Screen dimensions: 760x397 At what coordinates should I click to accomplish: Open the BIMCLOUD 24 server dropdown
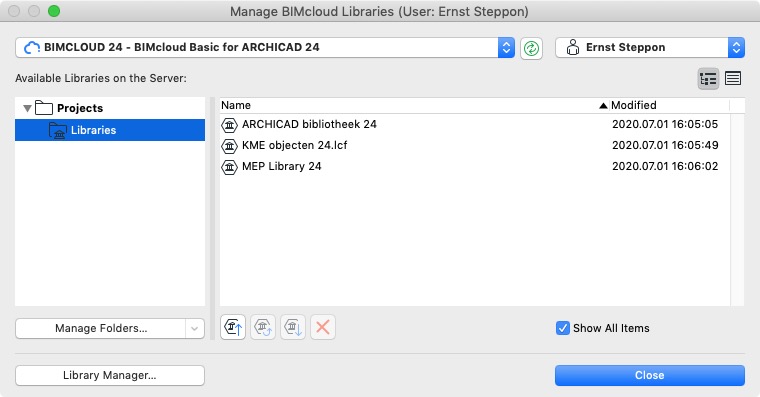265,48
